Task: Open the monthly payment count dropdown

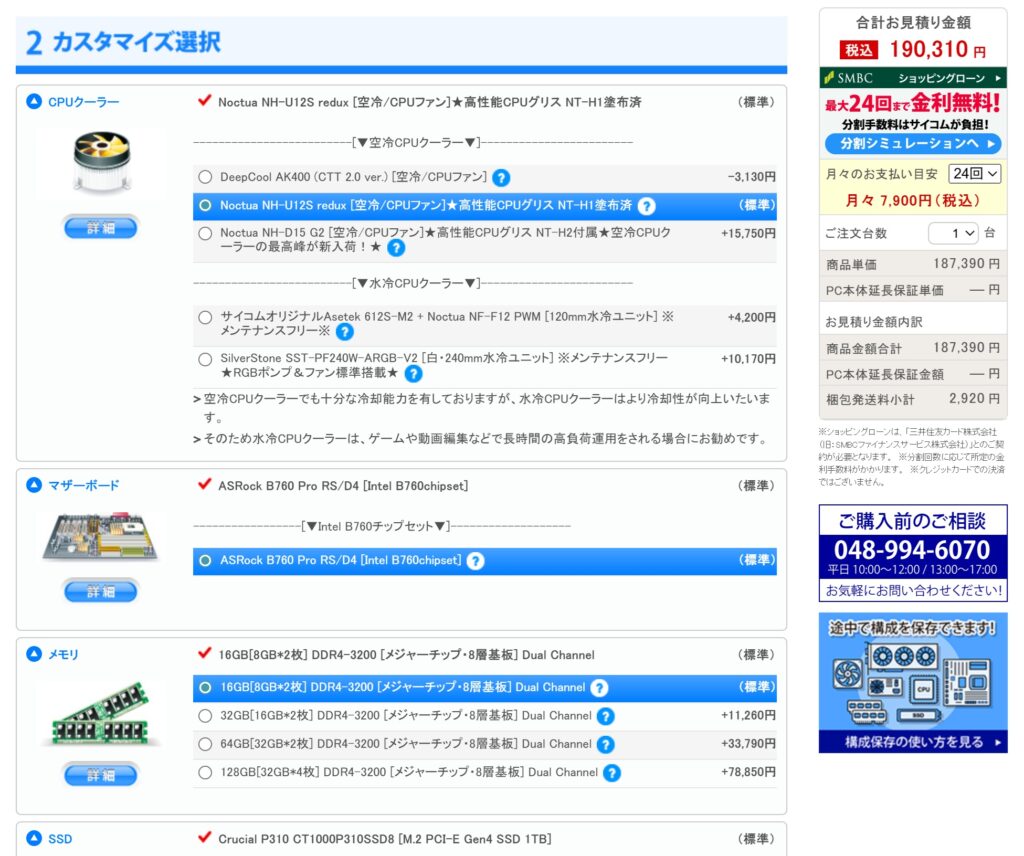Action: pos(974,173)
